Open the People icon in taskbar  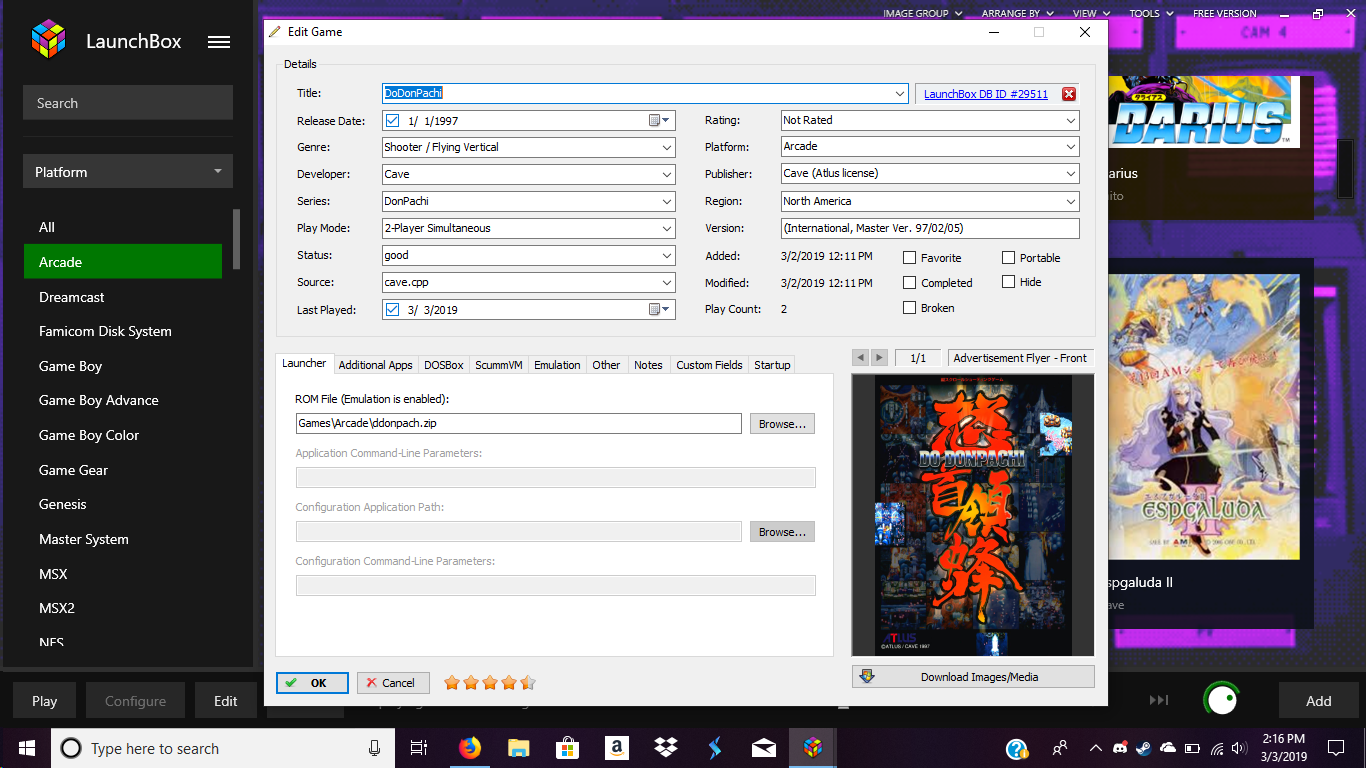coord(1060,748)
